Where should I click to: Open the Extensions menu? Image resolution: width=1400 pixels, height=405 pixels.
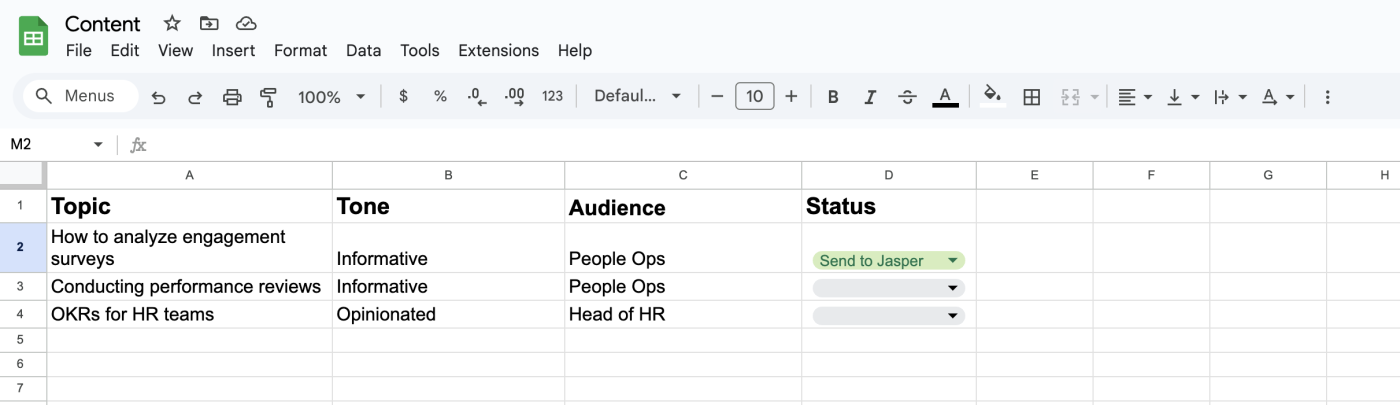coord(498,50)
